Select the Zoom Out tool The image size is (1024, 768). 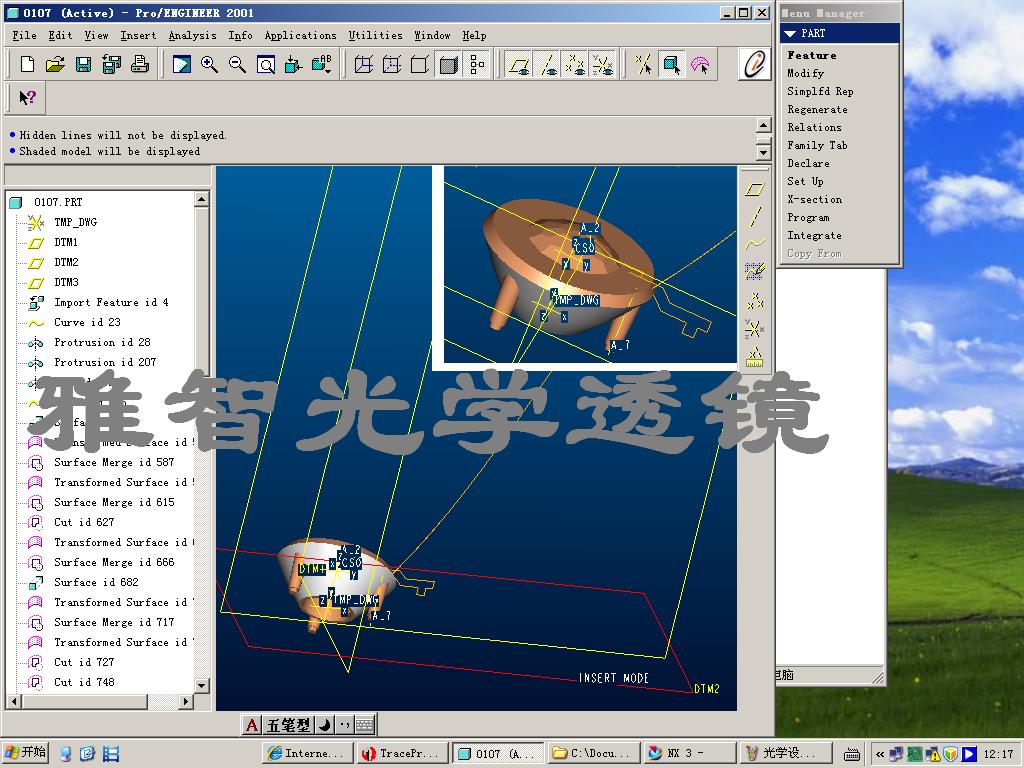(x=237, y=63)
